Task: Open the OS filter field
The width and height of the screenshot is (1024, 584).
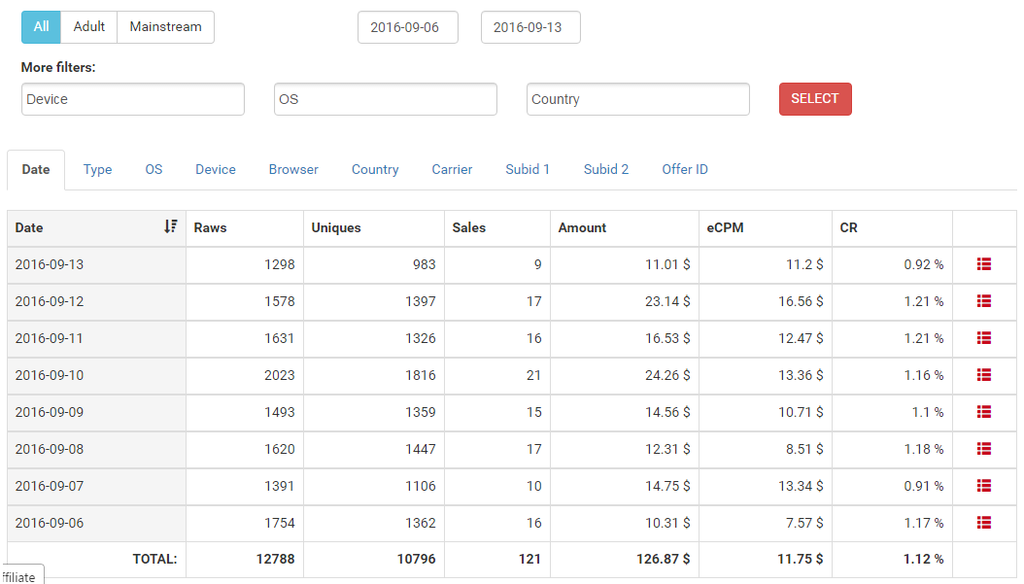Action: coord(385,99)
